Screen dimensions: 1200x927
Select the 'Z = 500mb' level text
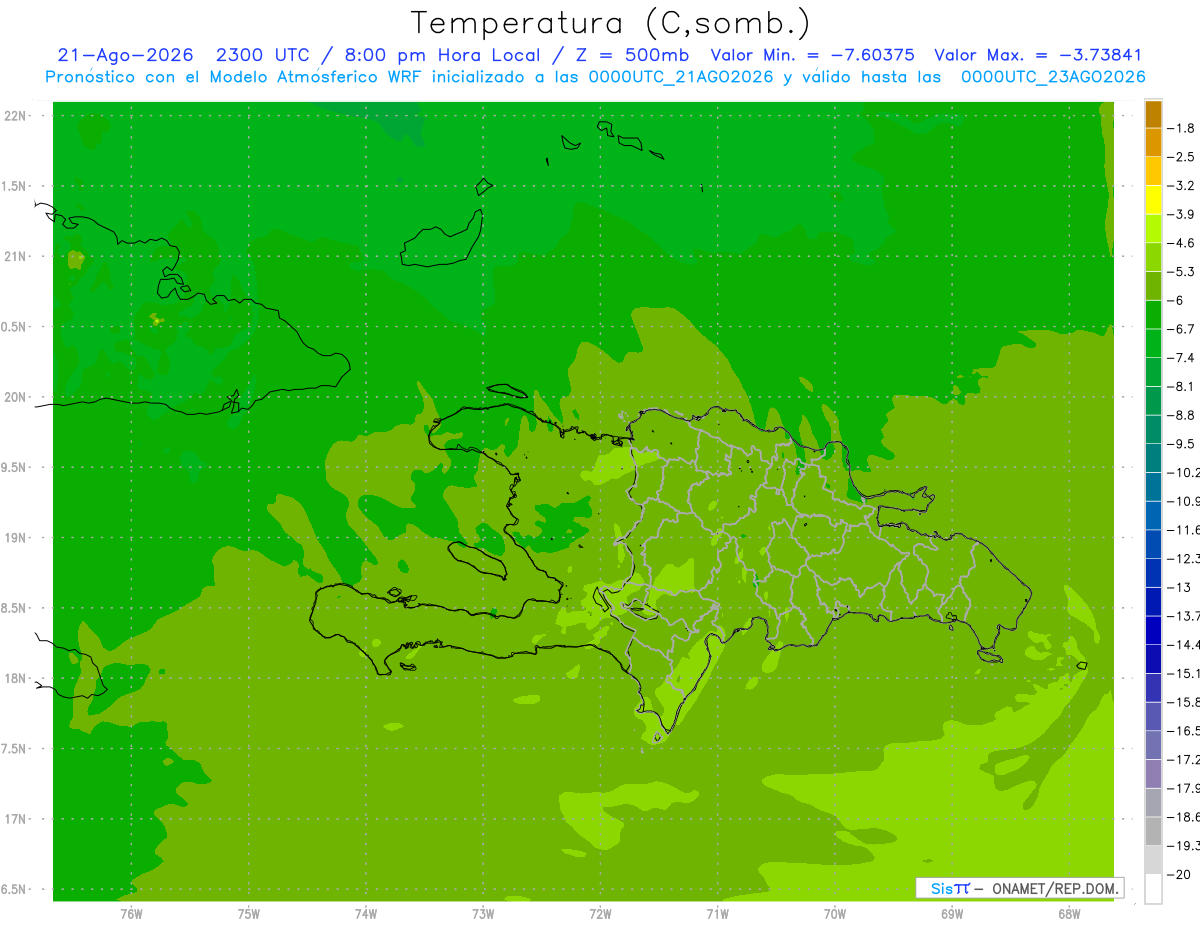(630, 55)
